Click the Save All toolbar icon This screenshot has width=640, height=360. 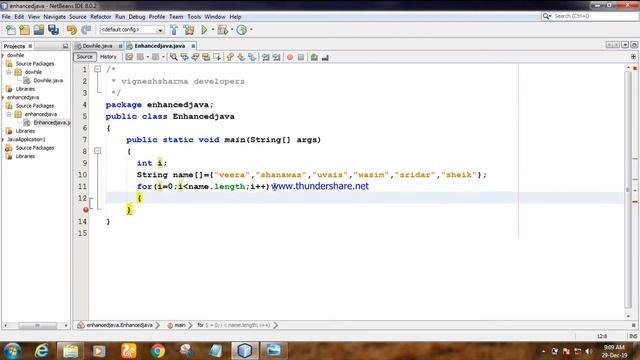pyautogui.click(x=53, y=30)
